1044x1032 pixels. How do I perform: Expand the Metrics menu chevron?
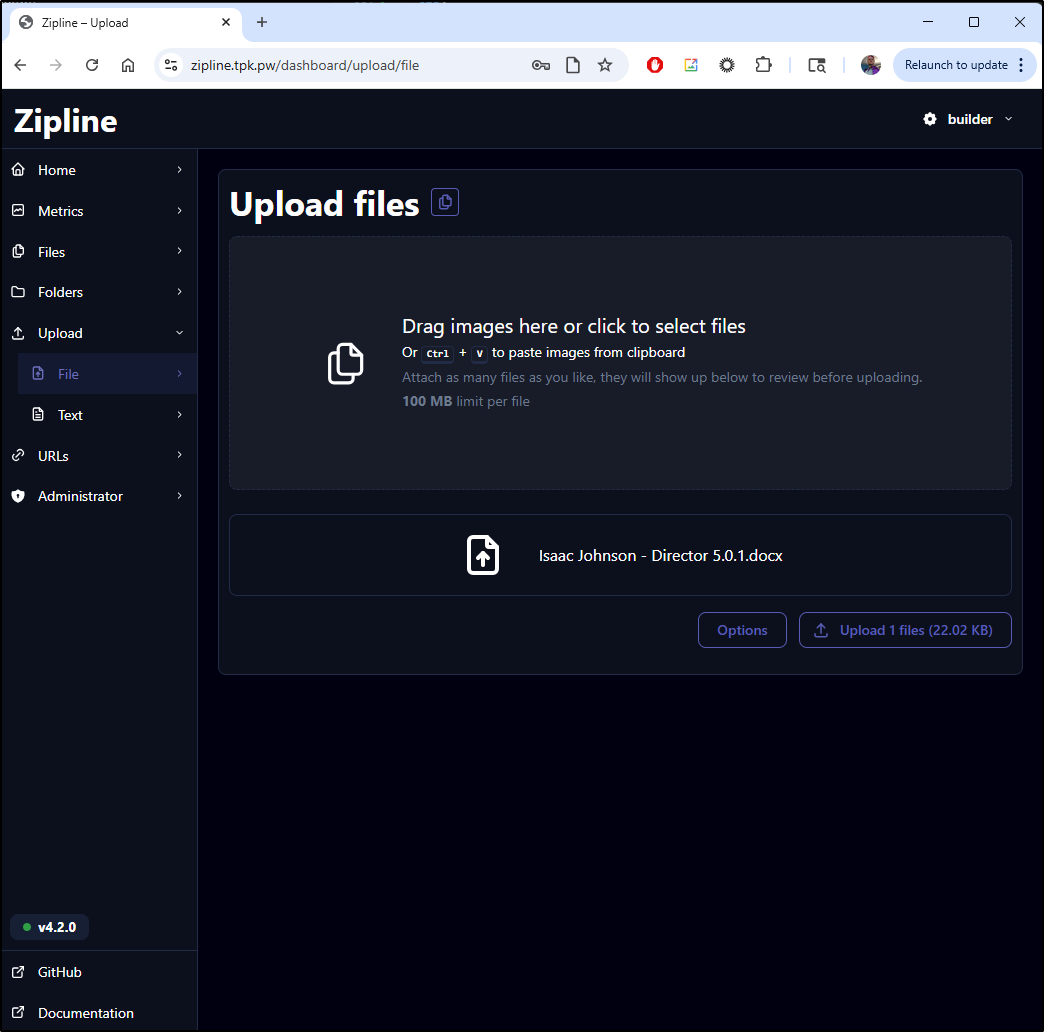pyautogui.click(x=180, y=210)
